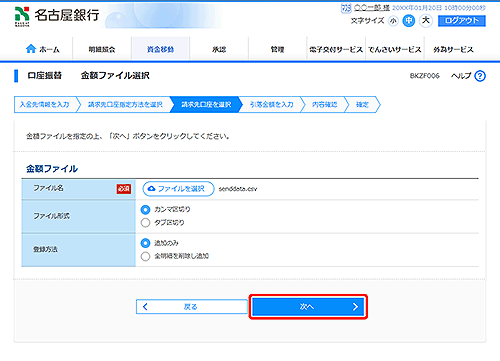Click the ファイル形式 row label

[51, 216]
